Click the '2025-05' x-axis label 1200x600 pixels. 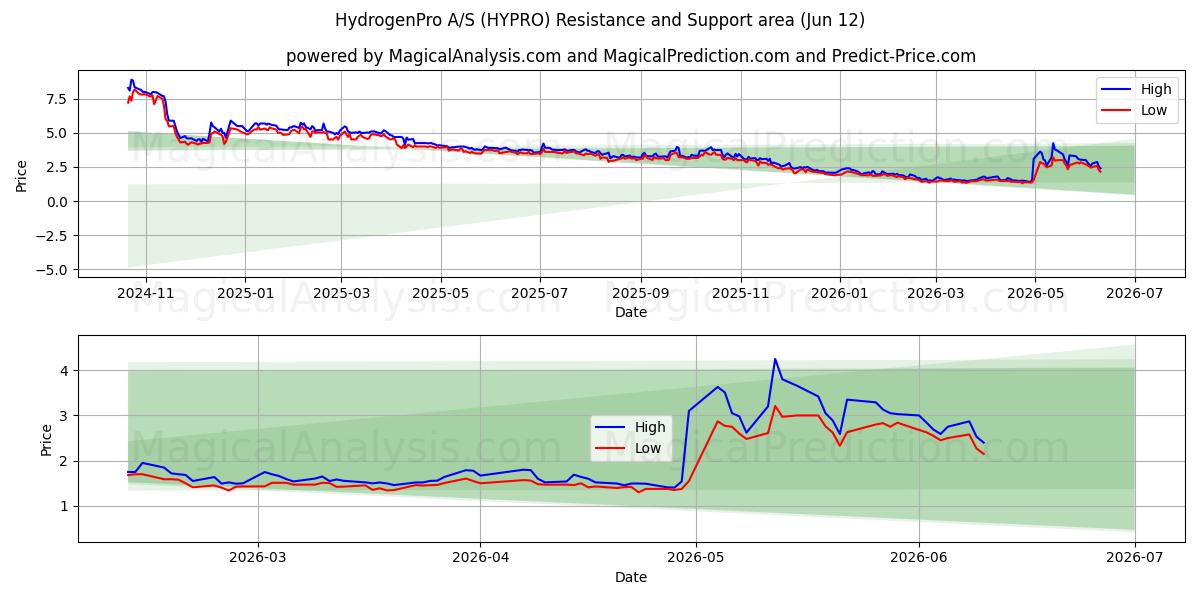coord(441,294)
